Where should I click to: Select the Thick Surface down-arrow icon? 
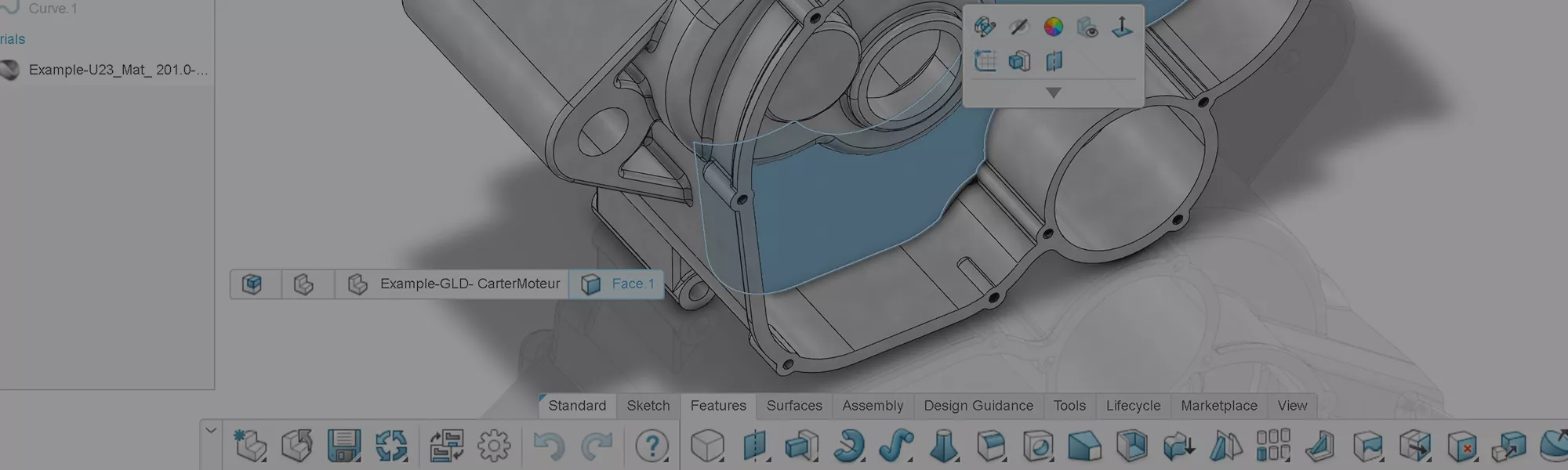(1179, 446)
